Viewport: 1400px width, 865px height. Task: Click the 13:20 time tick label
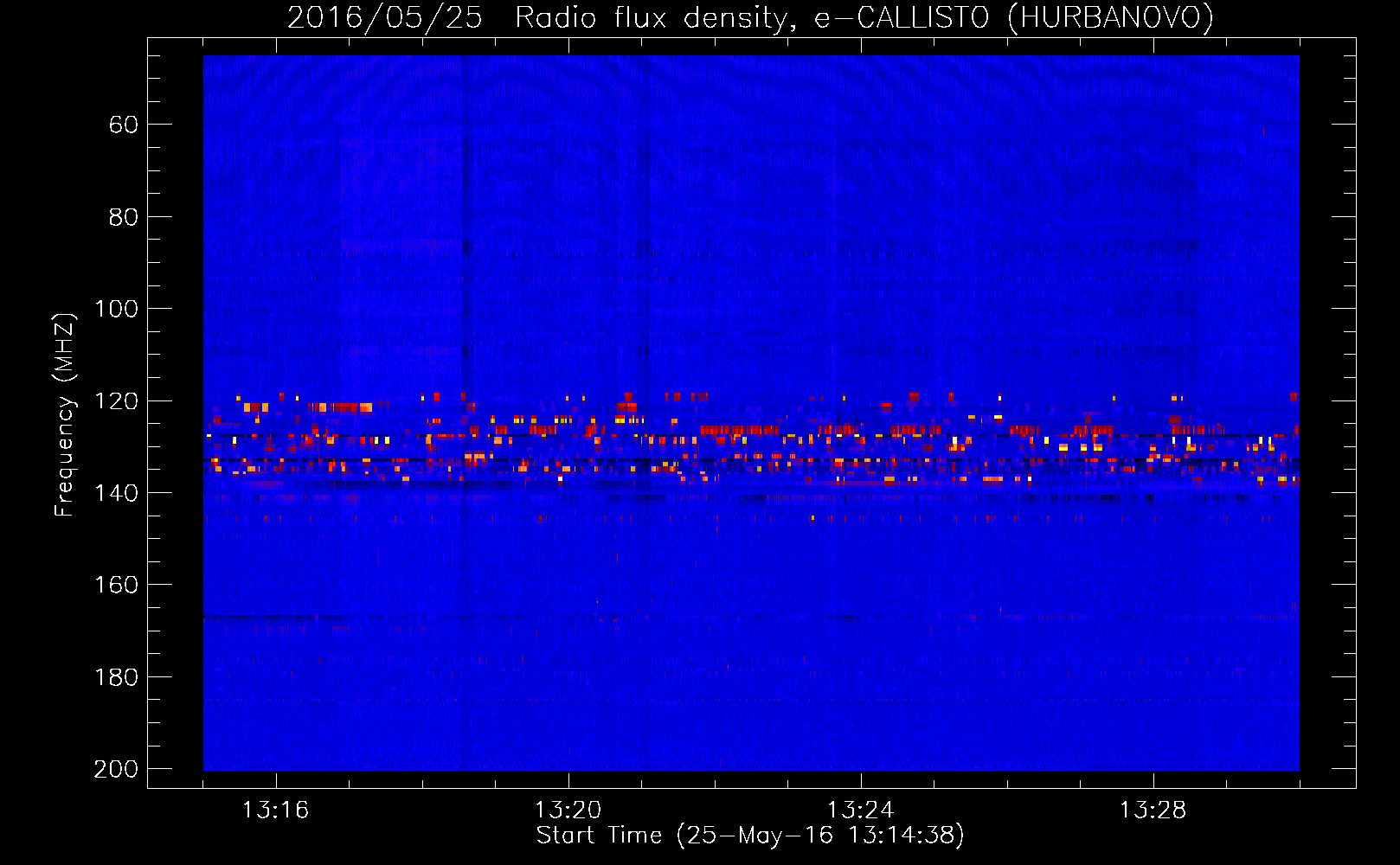point(568,811)
